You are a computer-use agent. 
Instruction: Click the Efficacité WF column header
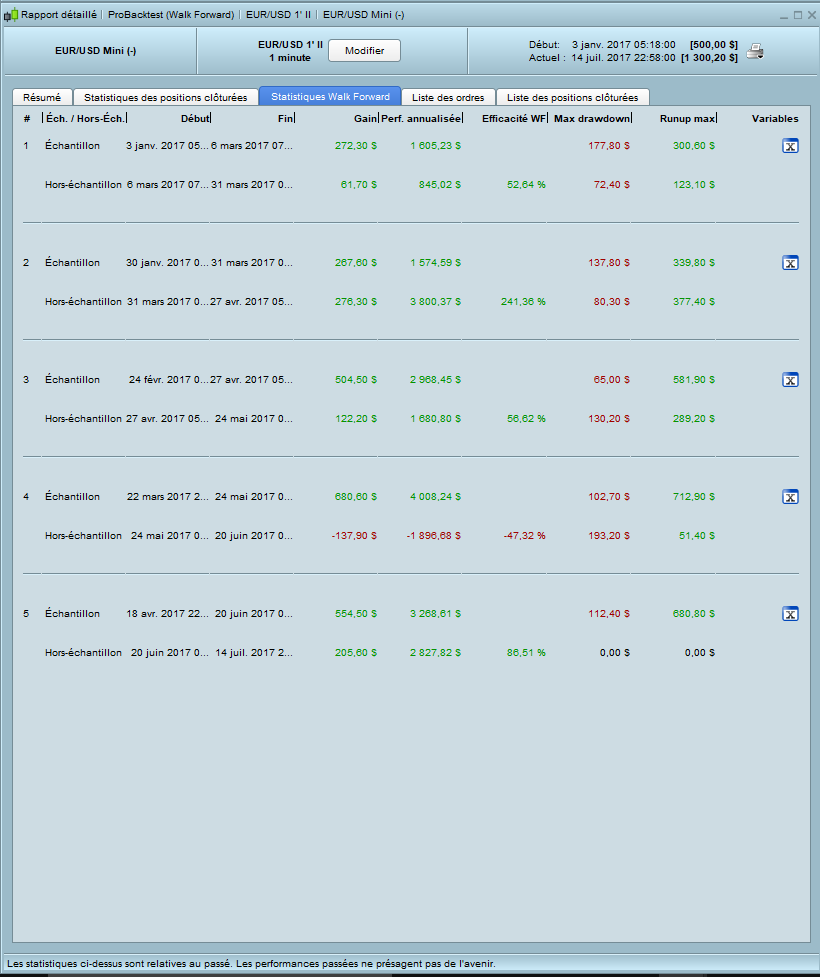click(514, 118)
